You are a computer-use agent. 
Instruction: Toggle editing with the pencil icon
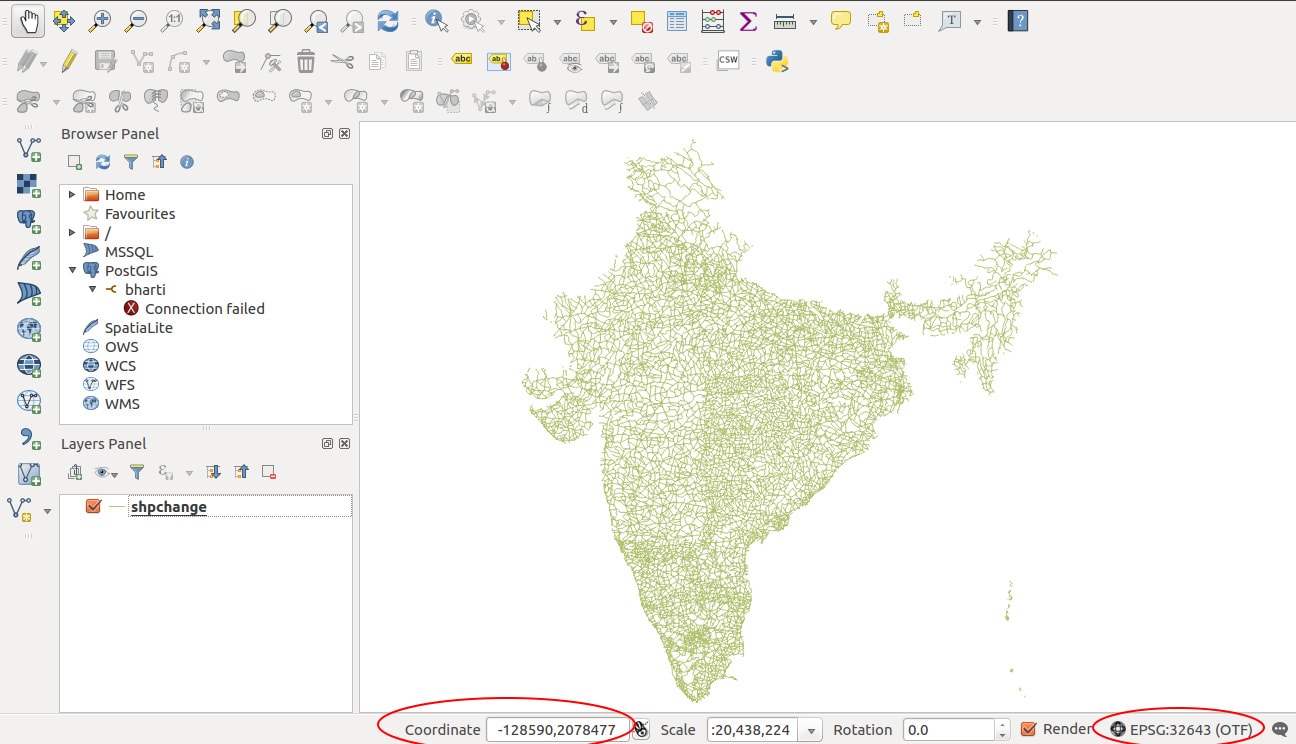[68, 60]
